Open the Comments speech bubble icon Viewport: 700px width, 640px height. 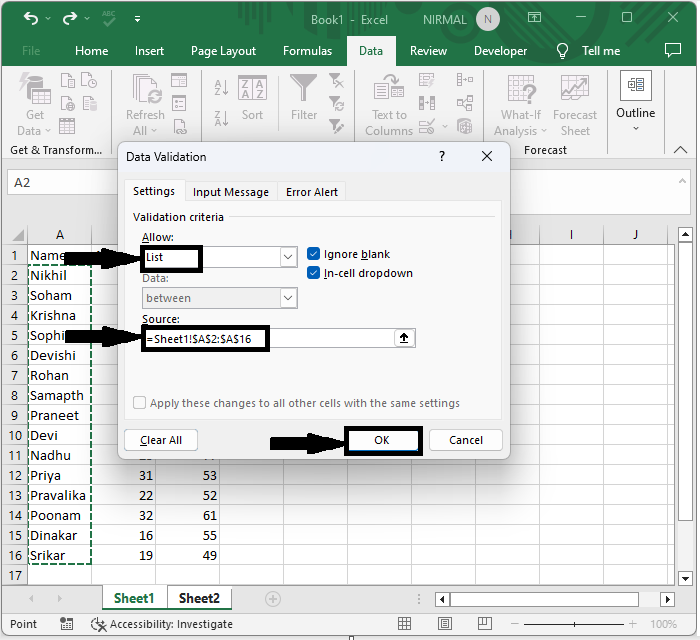[x=673, y=50]
